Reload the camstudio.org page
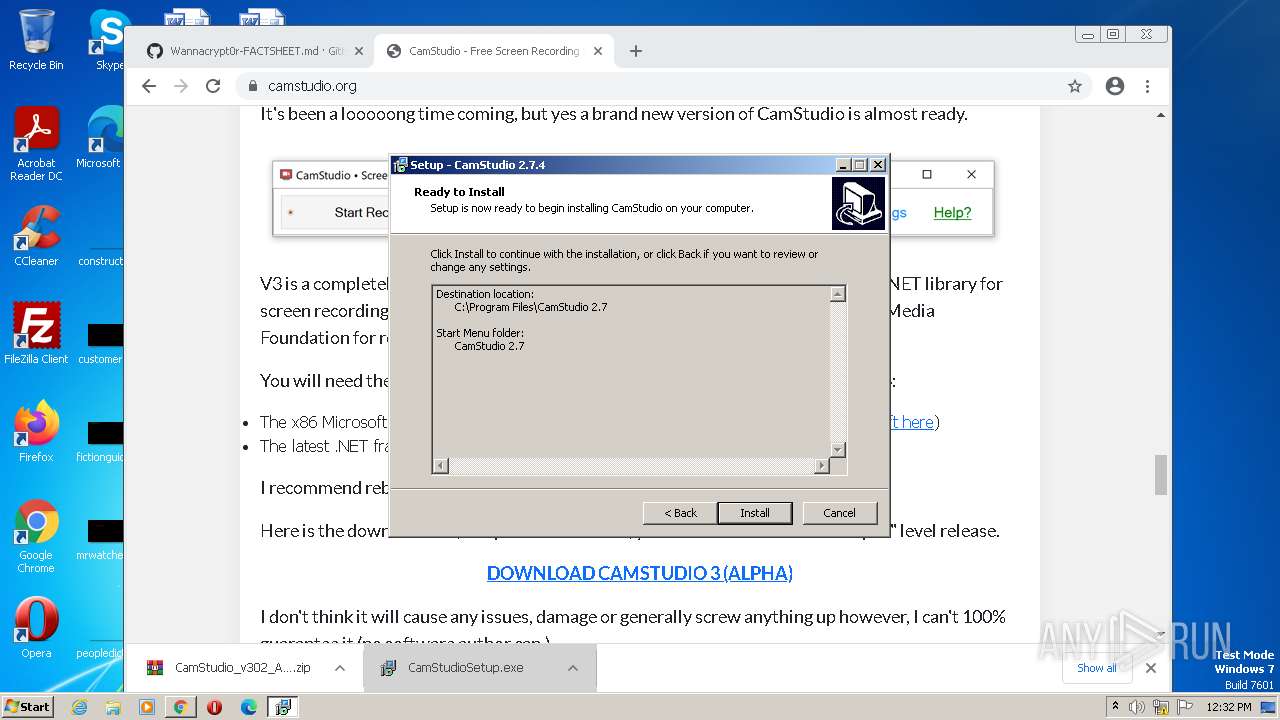The image size is (1280, 720). click(213, 86)
